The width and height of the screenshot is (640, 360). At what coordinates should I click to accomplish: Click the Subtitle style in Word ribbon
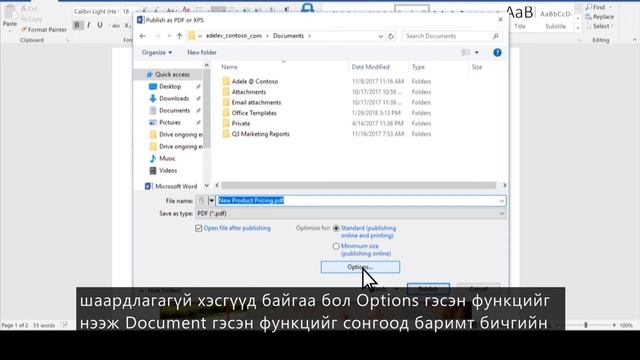pos(556,18)
